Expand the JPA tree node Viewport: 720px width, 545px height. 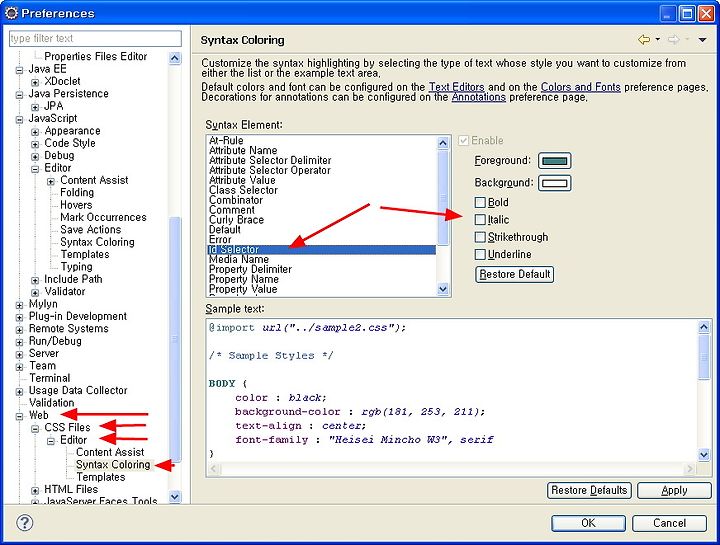(x=35, y=107)
